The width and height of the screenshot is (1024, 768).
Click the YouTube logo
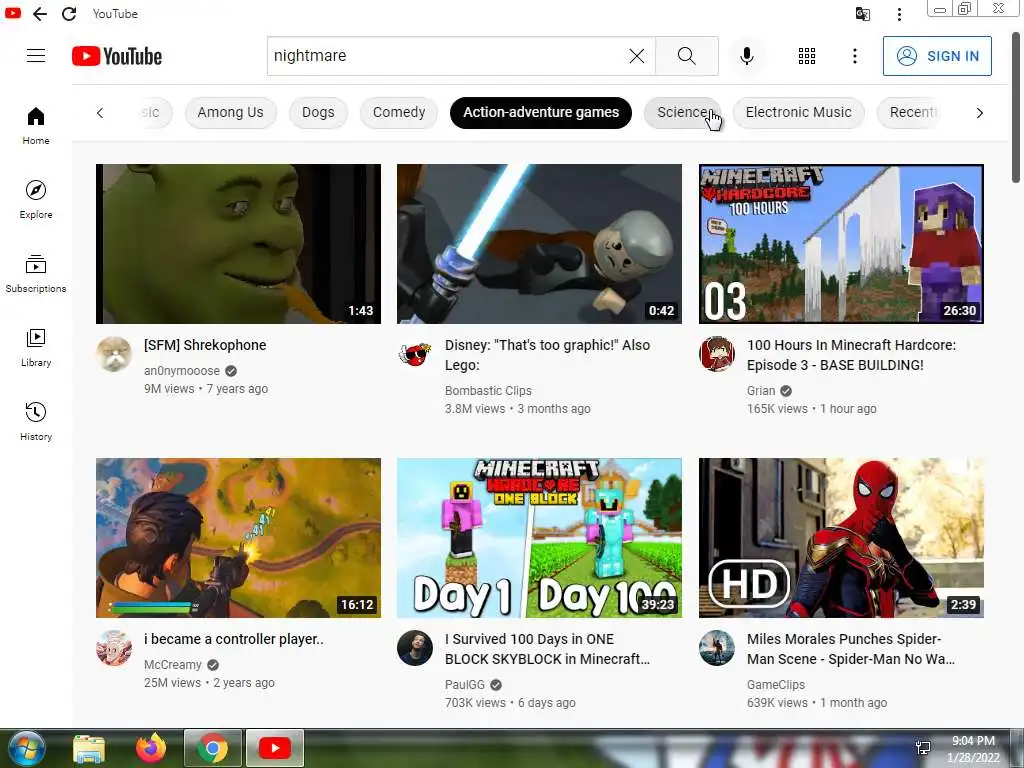pos(117,56)
